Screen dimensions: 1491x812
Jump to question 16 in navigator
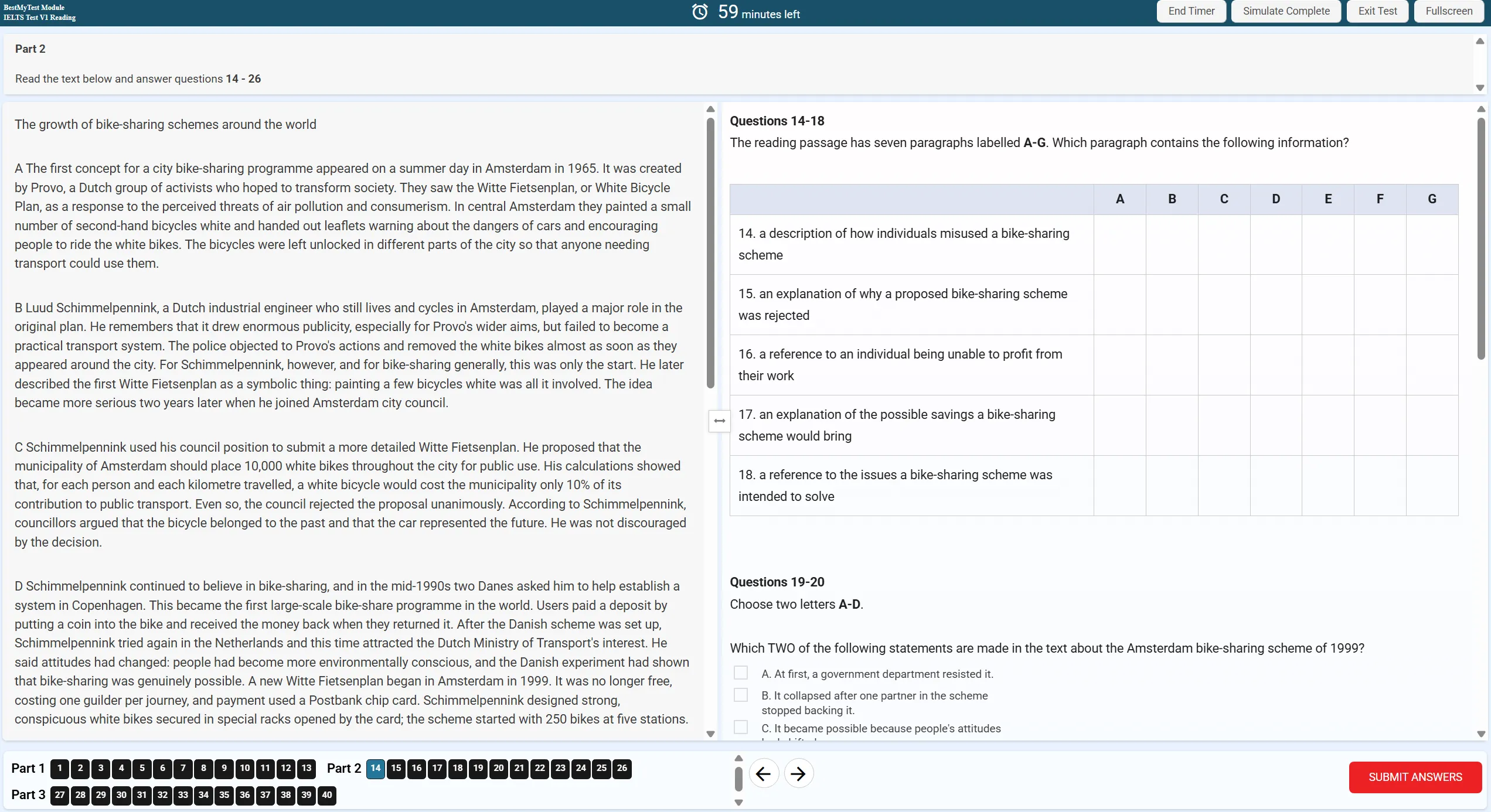point(417,768)
